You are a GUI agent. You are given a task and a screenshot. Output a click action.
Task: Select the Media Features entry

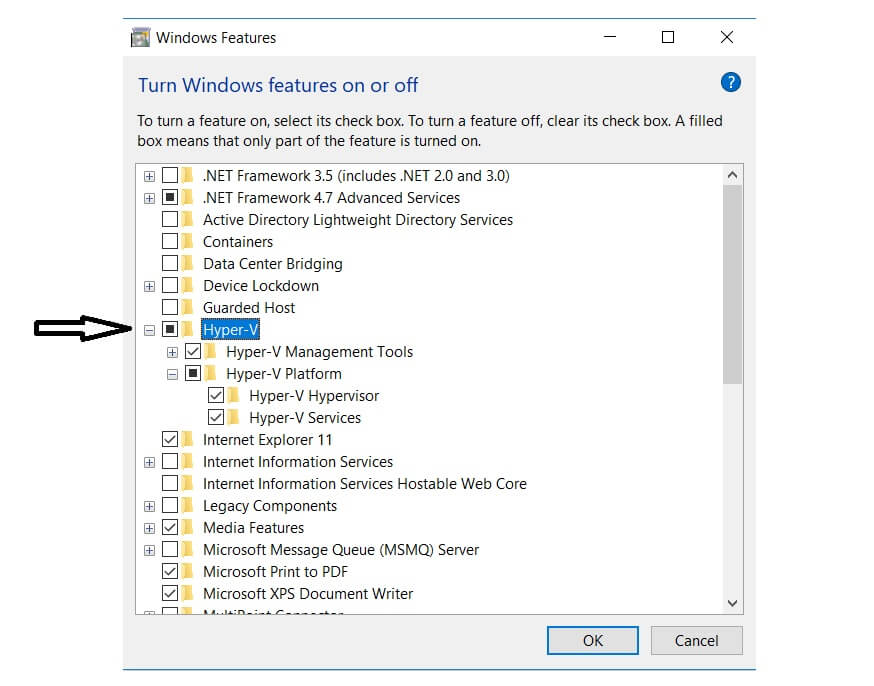(x=253, y=528)
